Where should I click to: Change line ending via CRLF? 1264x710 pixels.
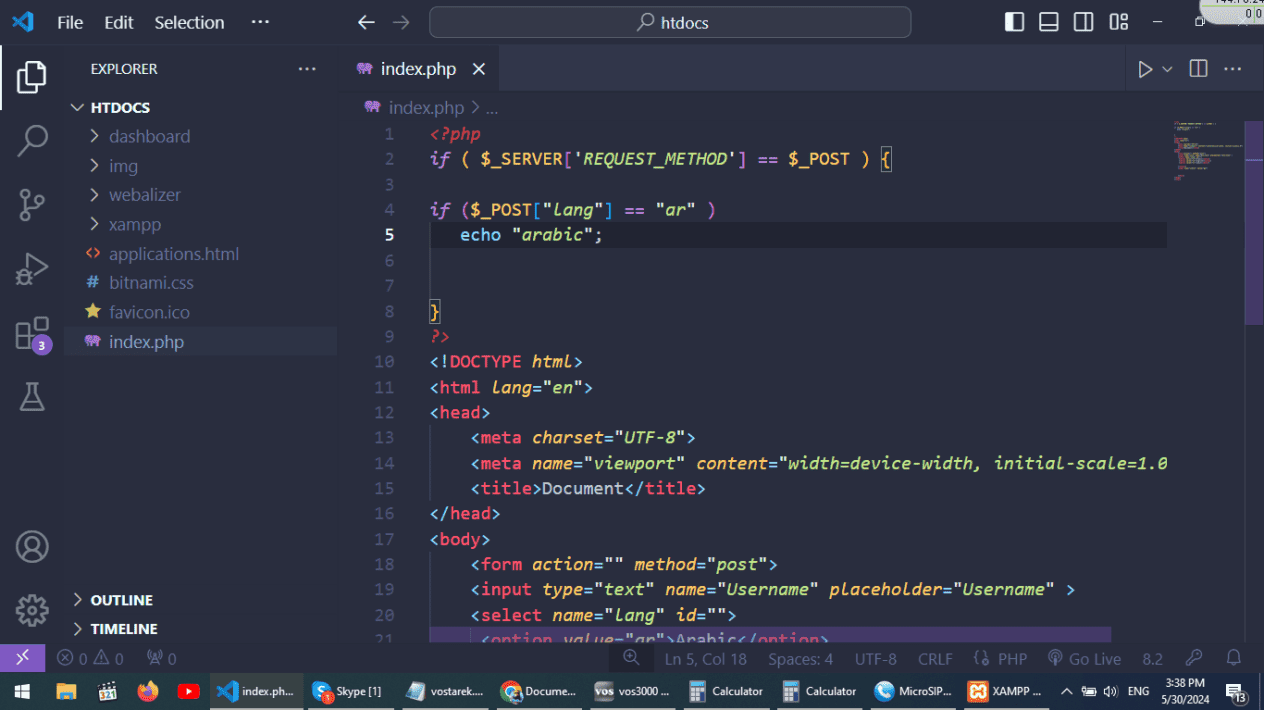[935, 659]
